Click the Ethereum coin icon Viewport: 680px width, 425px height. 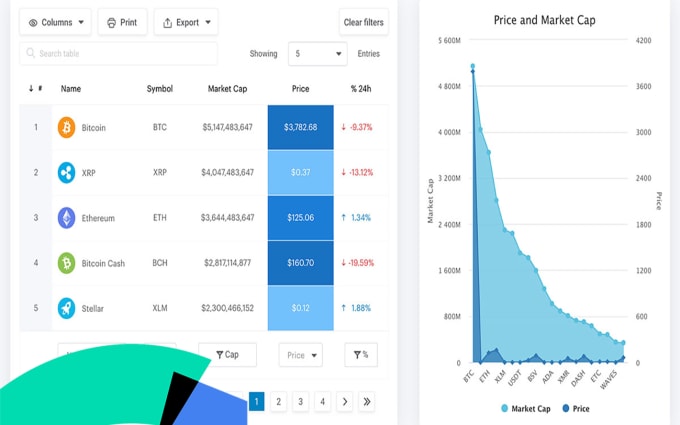[x=66, y=218]
